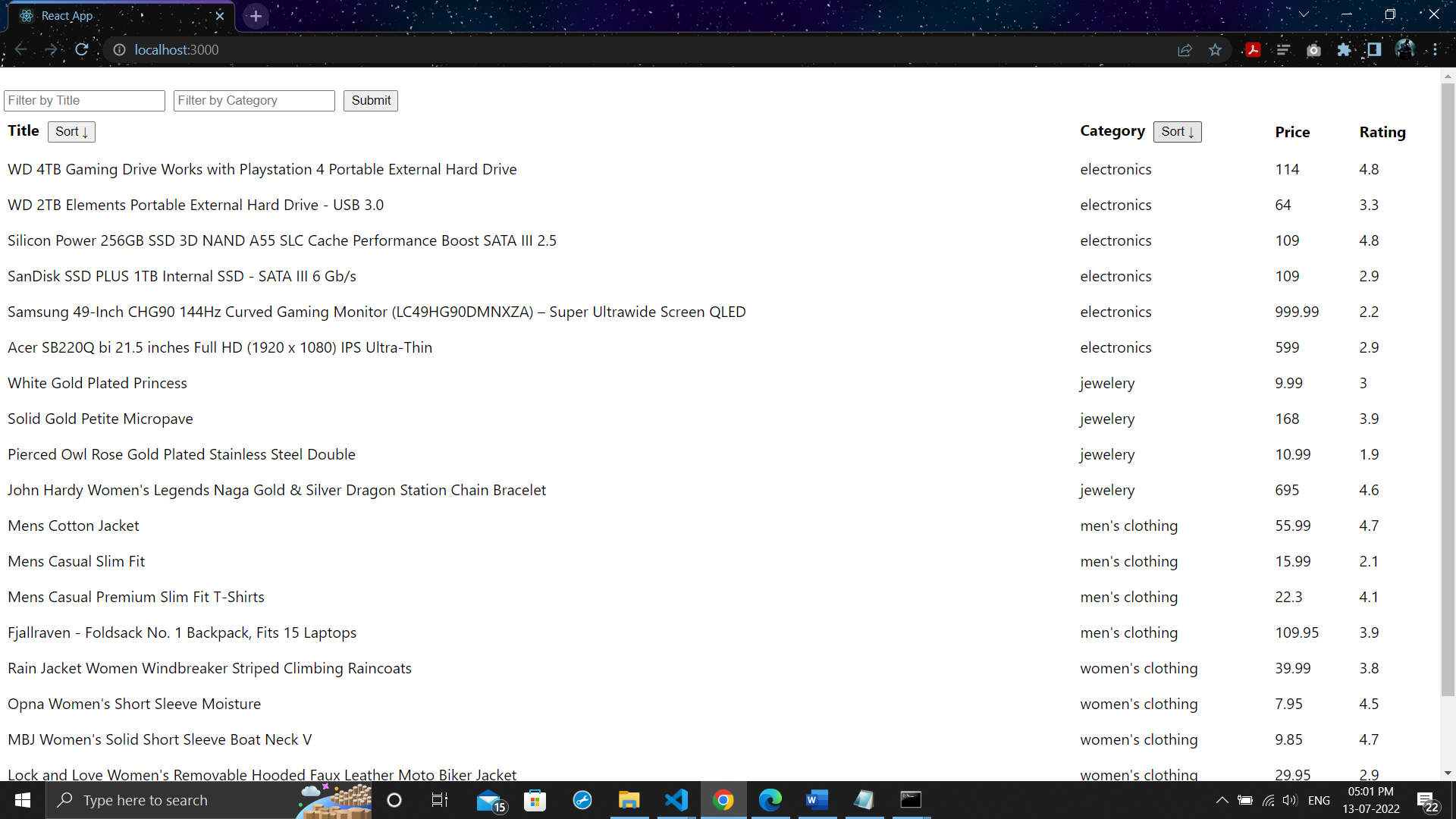1456x819 pixels.
Task: Focus the Filter by Title field
Action: (84, 100)
